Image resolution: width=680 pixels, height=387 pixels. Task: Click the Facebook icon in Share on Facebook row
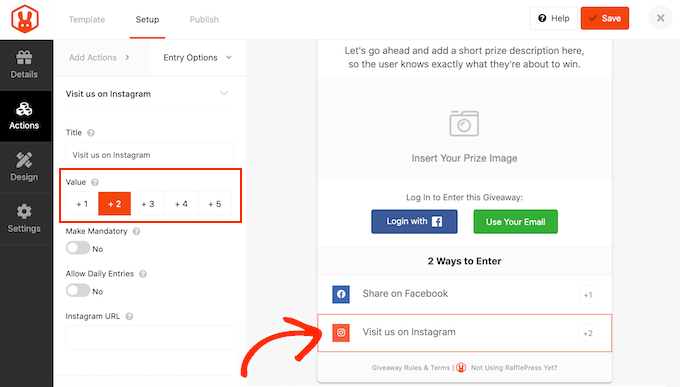pos(341,294)
